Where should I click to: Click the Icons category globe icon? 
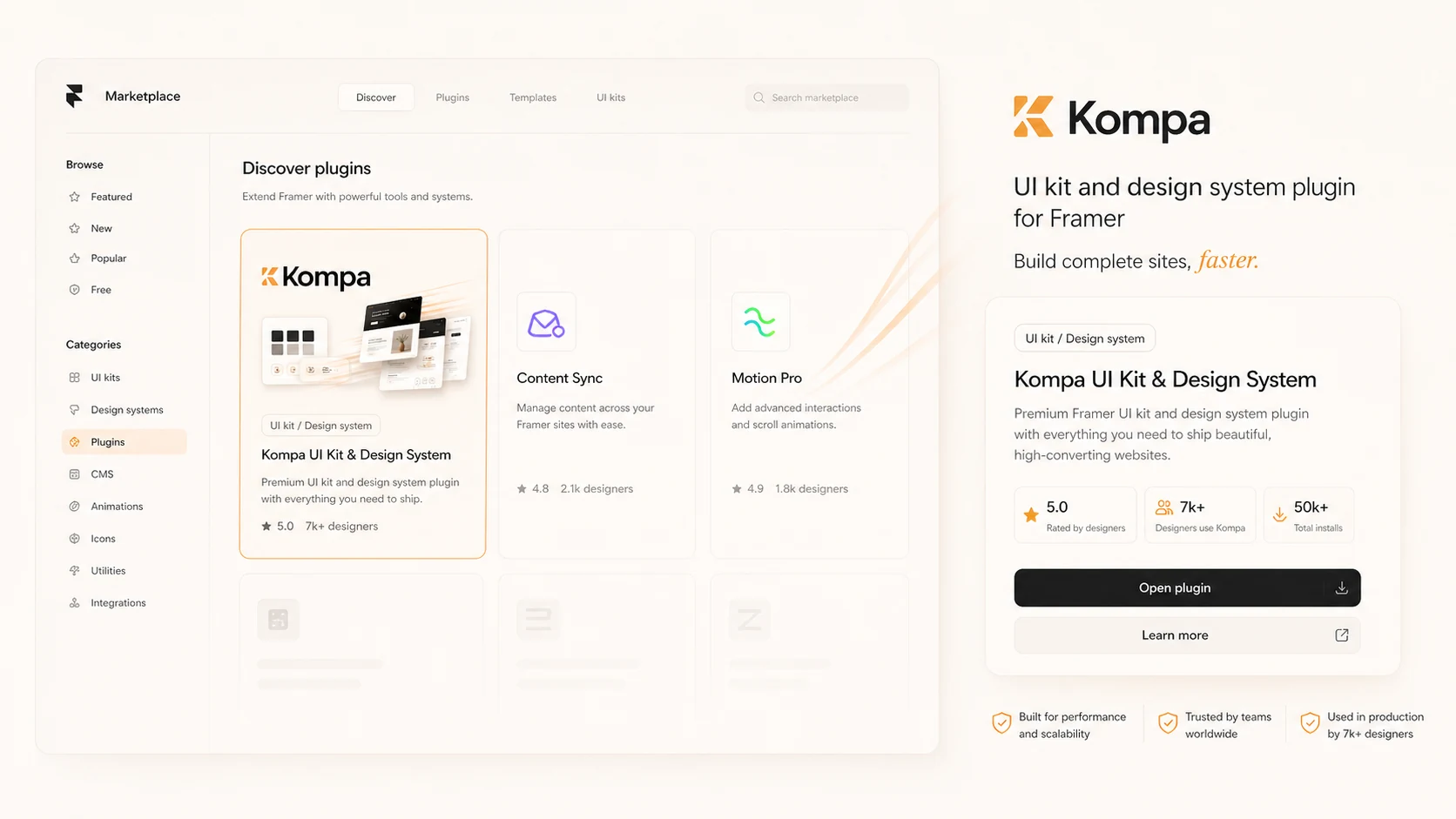click(x=75, y=539)
